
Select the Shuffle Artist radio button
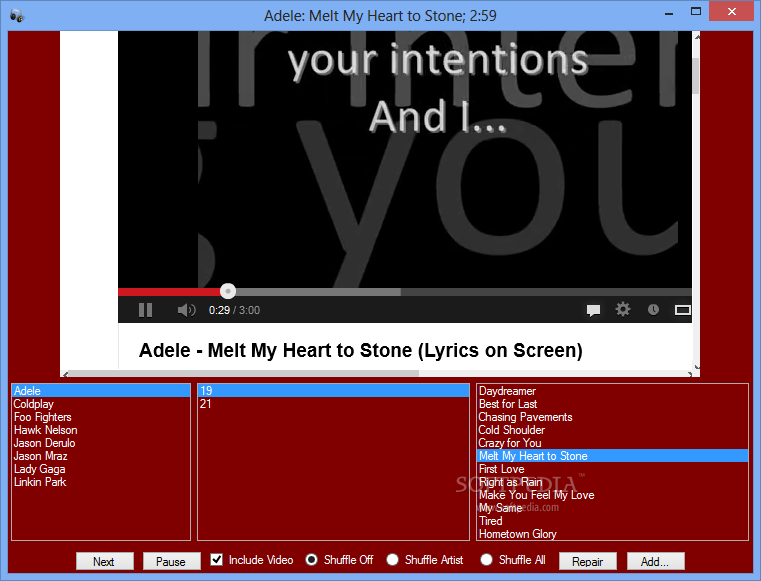tap(392, 560)
